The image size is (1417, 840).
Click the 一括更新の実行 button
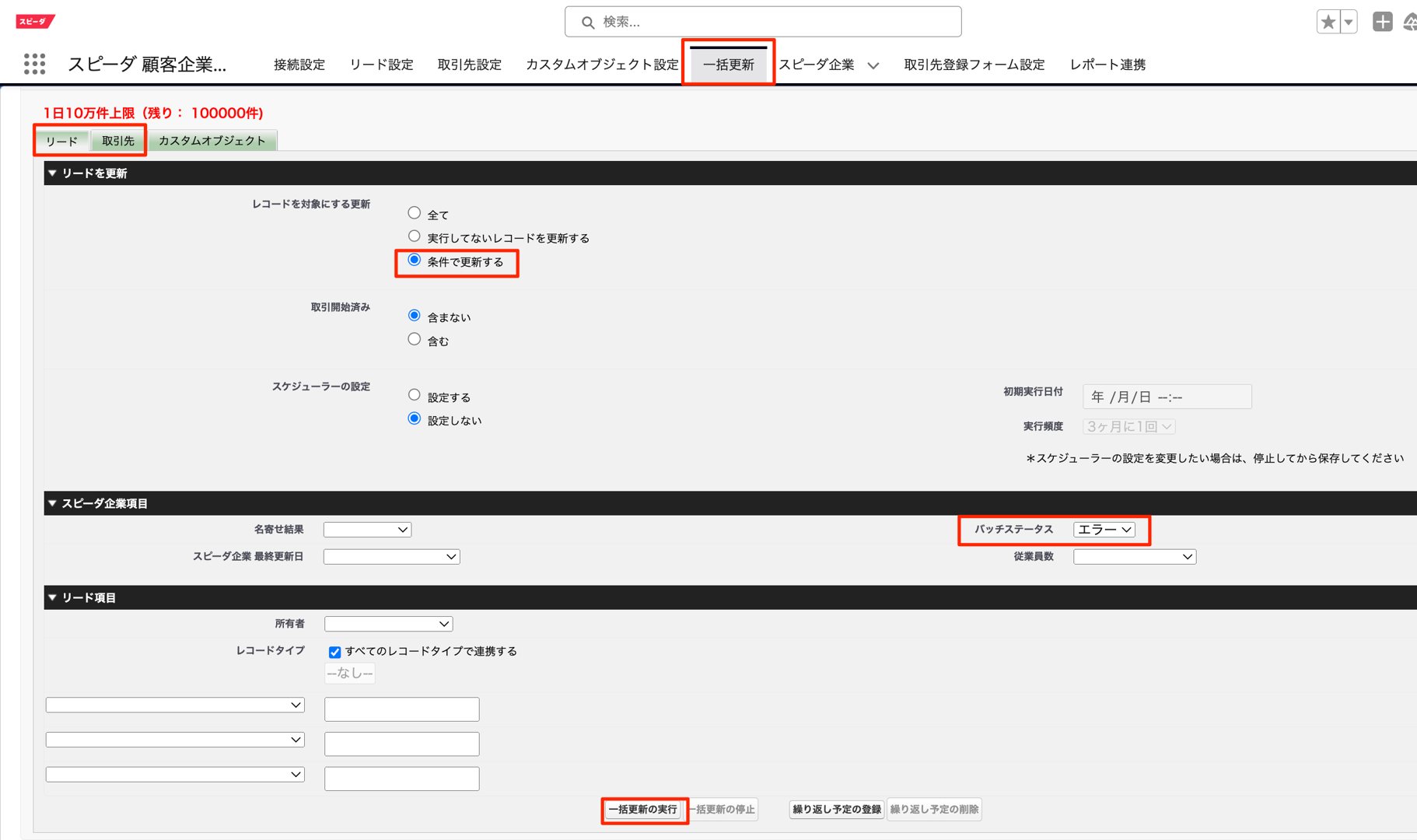coord(643,810)
